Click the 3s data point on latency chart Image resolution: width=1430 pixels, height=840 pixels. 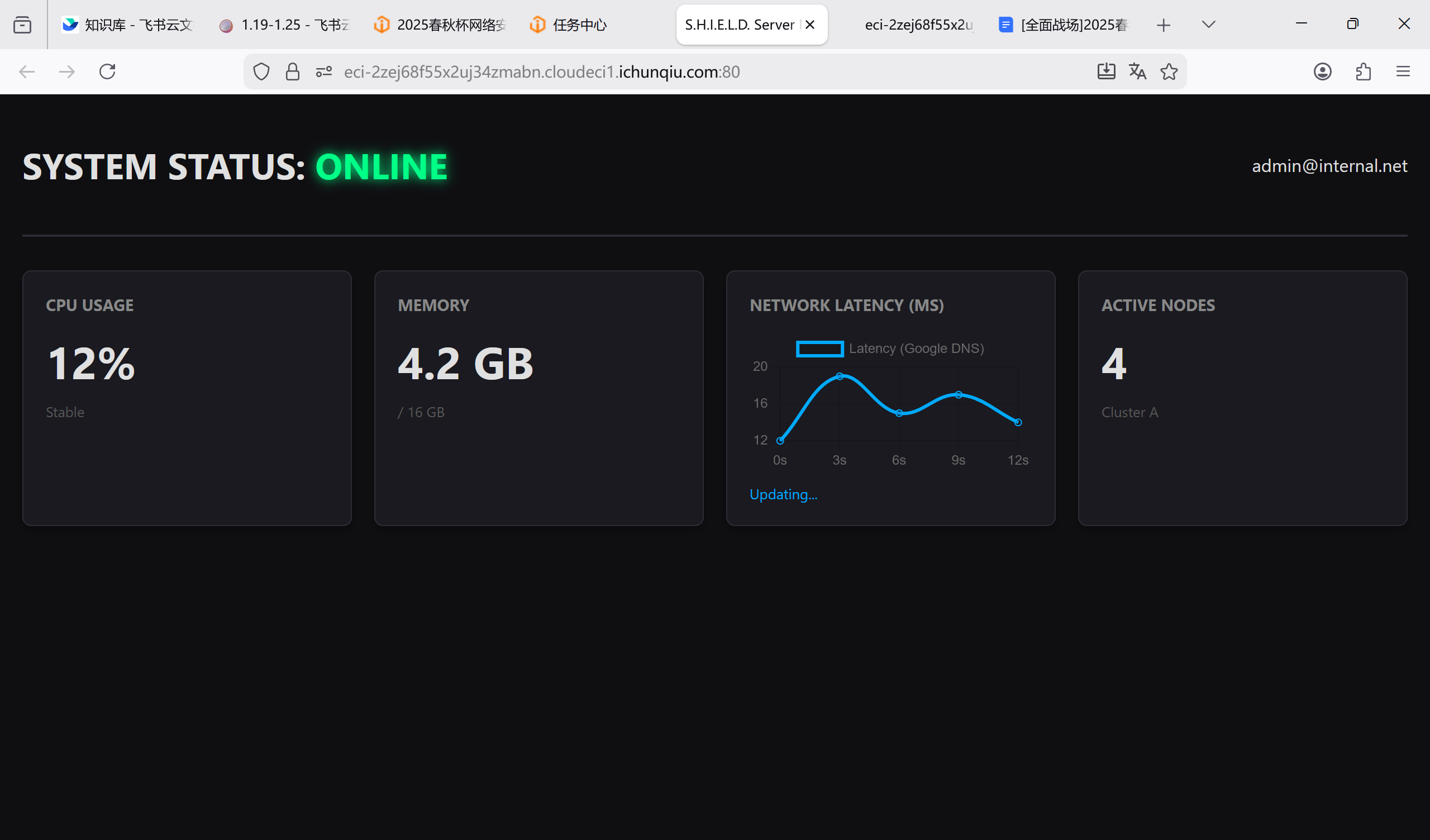[839, 376]
